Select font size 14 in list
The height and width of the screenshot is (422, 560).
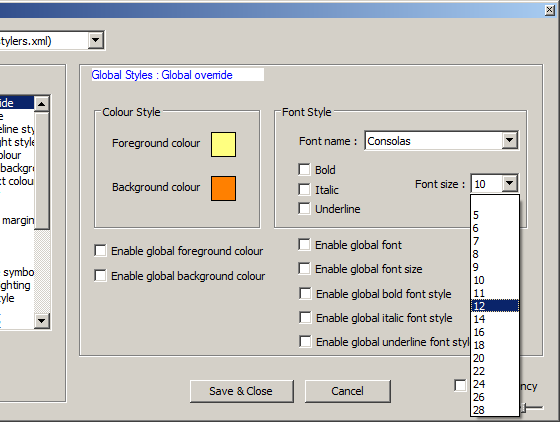click(495, 319)
